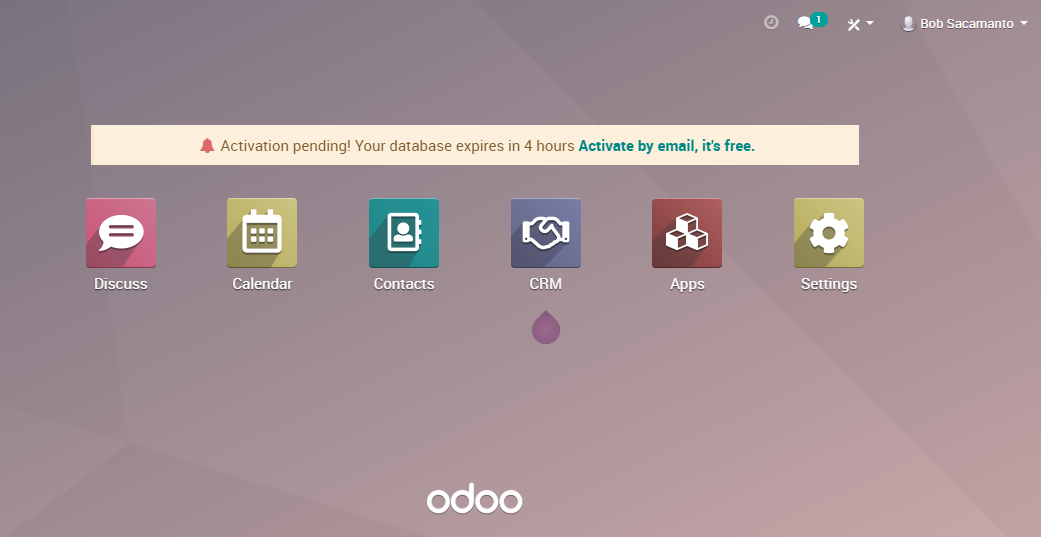This screenshot has width=1041, height=537.
Task: Open the Settings gear app
Action: [x=829, y=233]
